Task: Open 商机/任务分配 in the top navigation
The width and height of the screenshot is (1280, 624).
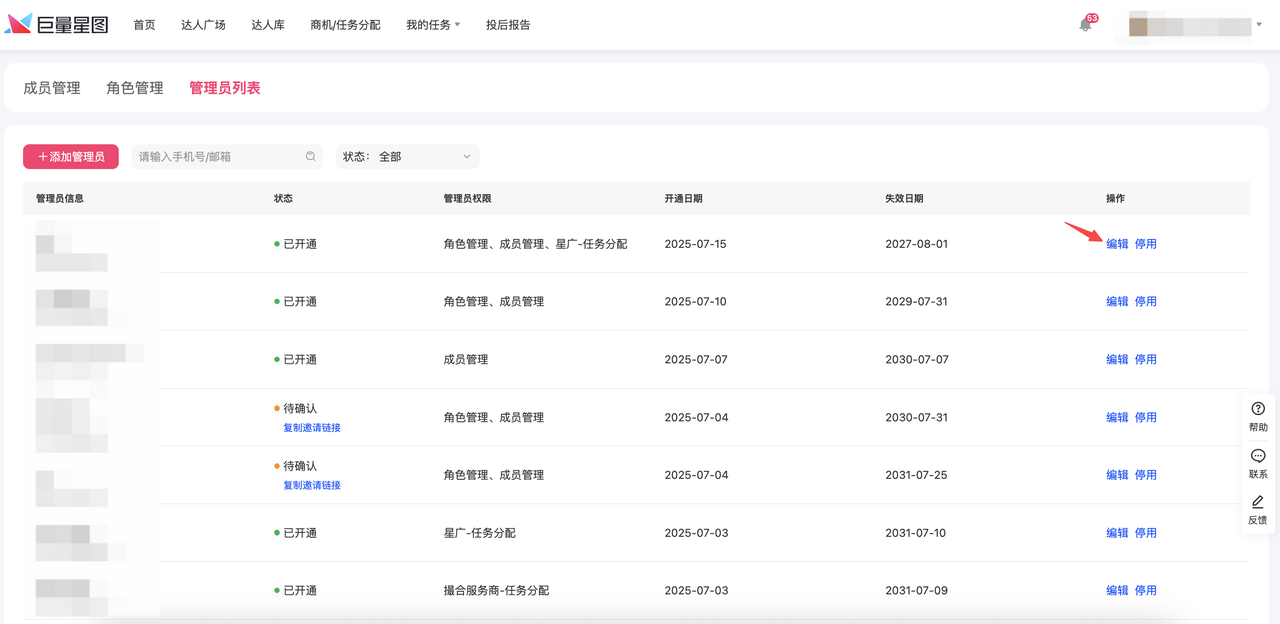Action: (345, 25)
